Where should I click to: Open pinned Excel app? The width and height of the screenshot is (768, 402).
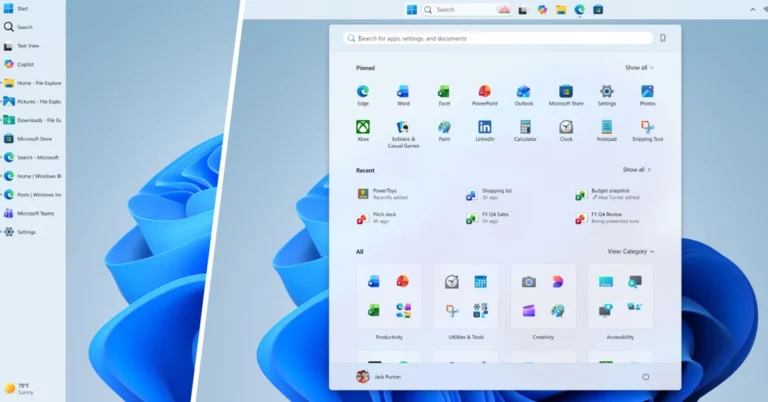444,95
